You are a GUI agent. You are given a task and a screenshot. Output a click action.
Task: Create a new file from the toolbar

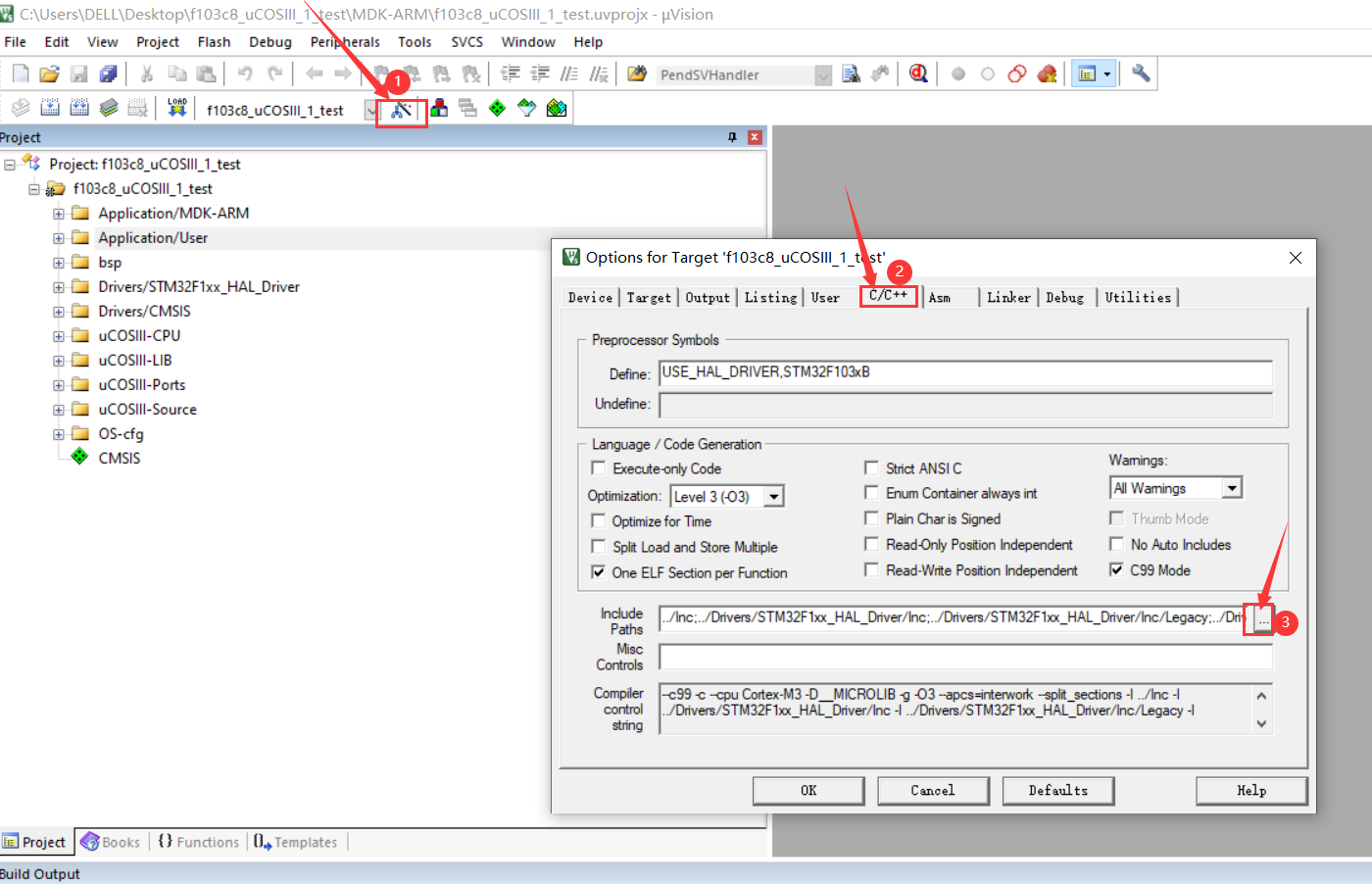pos(21,74)
